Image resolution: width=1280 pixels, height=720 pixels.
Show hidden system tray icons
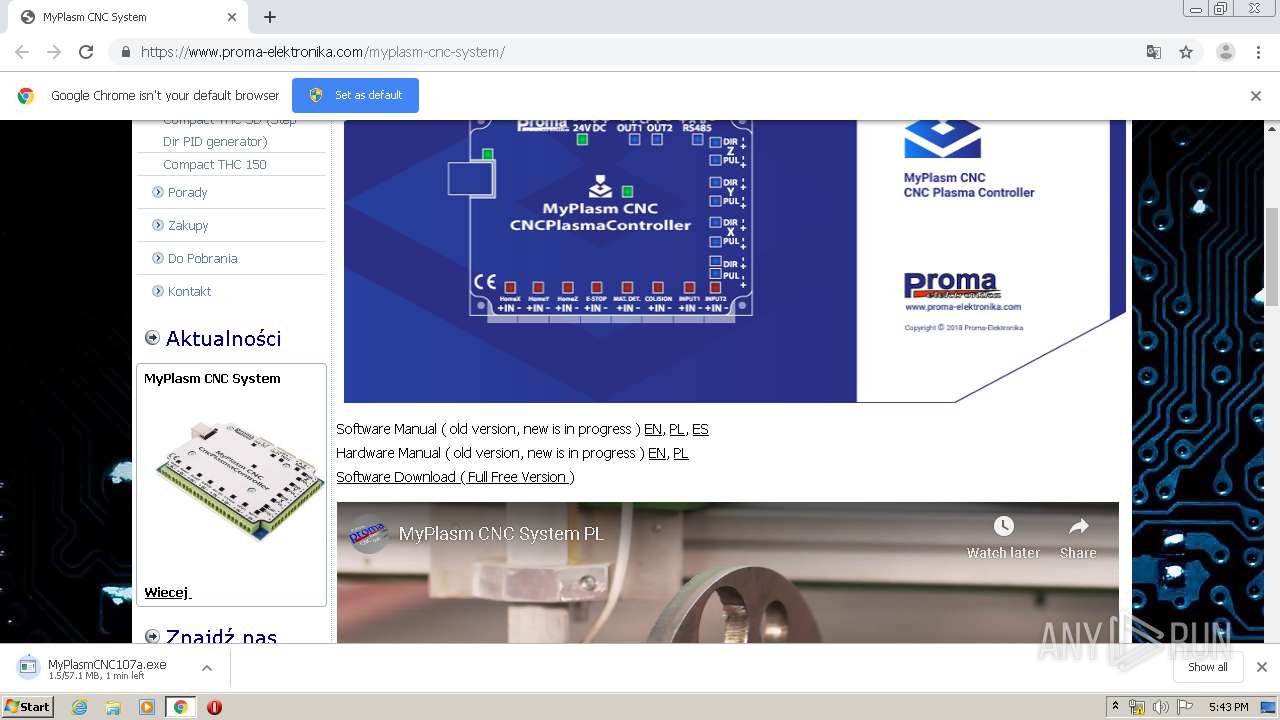1115,707
